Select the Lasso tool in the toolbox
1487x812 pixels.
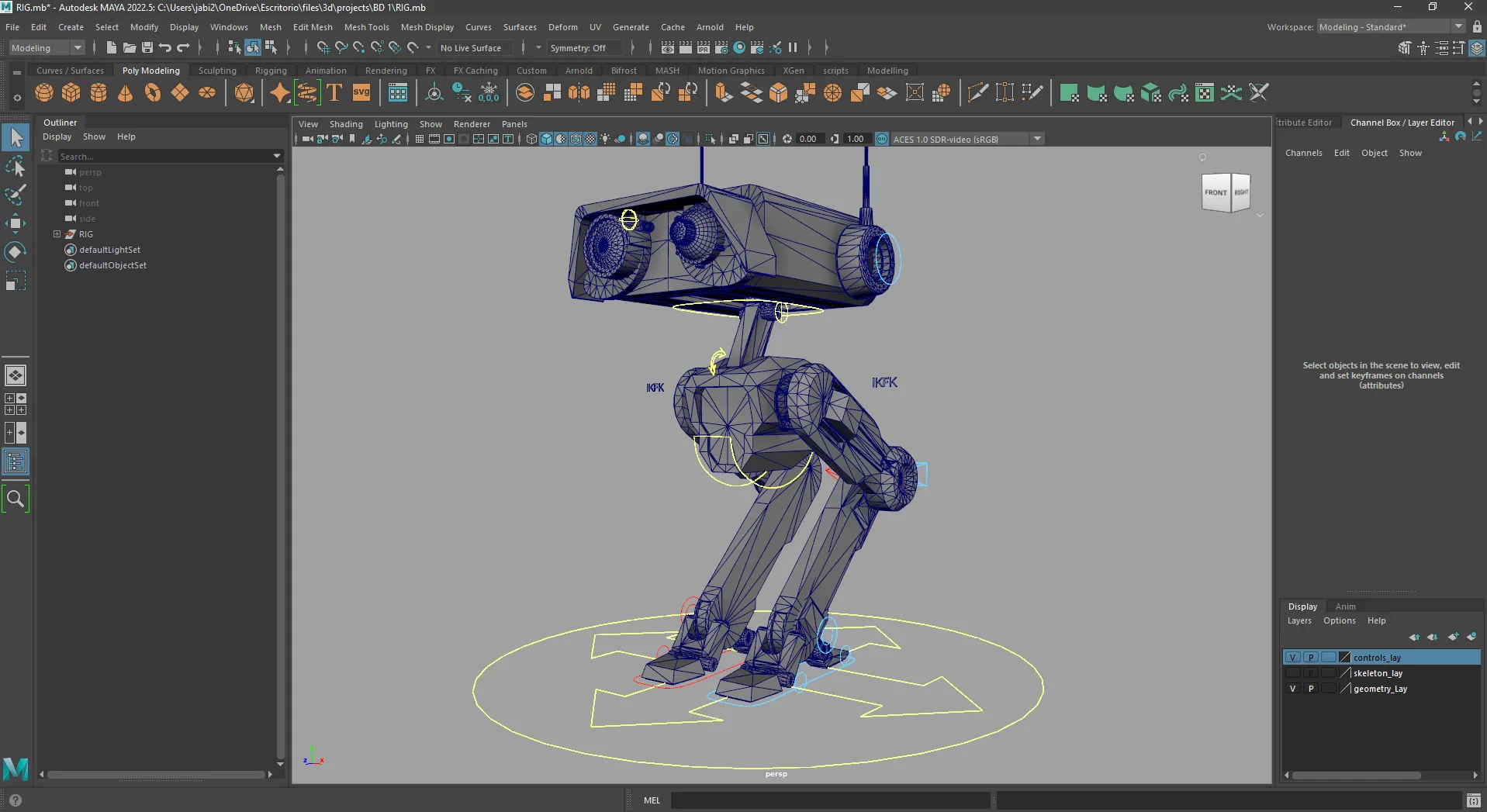pos(15,167)
